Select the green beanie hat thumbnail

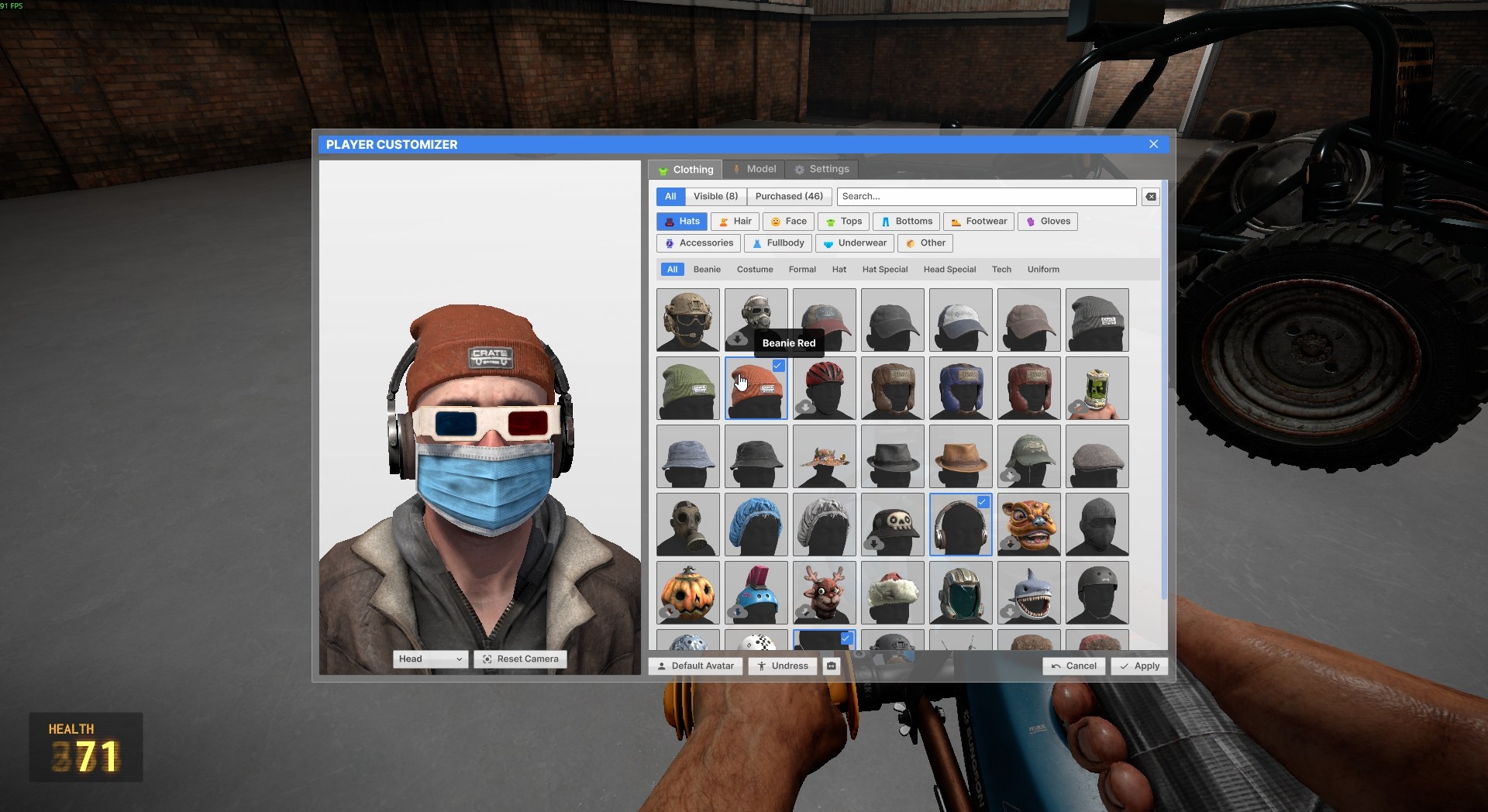coord(687,388)
